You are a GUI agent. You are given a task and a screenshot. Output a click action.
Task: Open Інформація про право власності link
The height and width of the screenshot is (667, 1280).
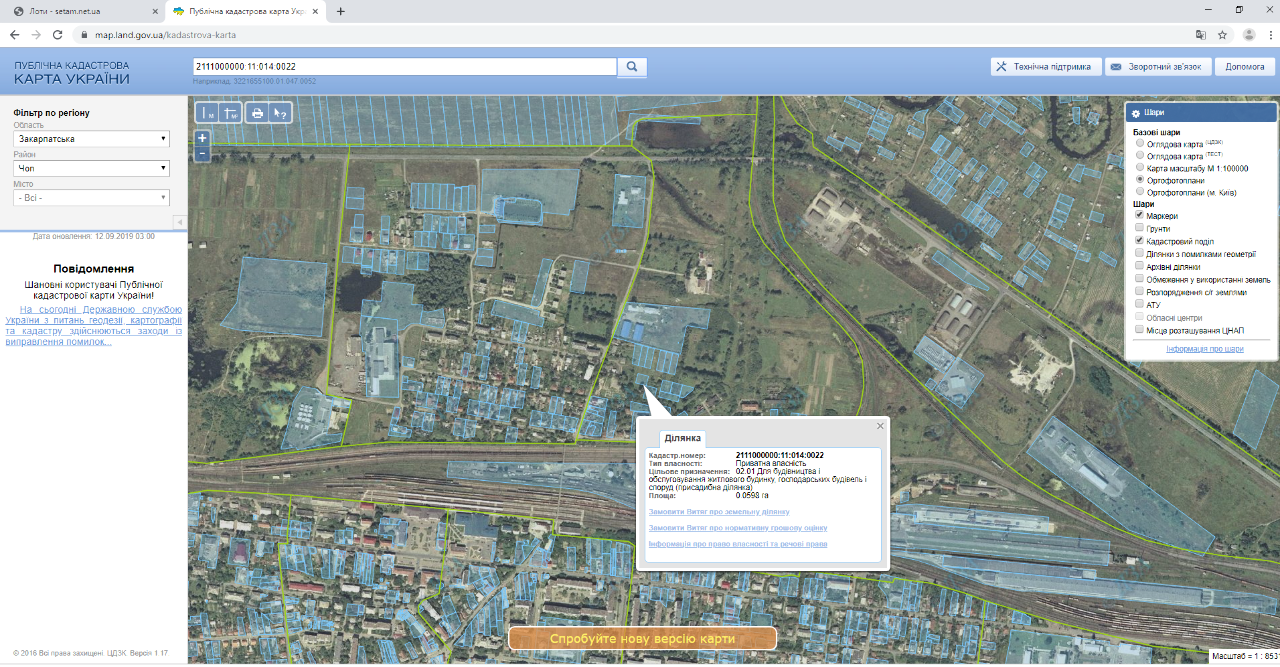click(738, 544)
